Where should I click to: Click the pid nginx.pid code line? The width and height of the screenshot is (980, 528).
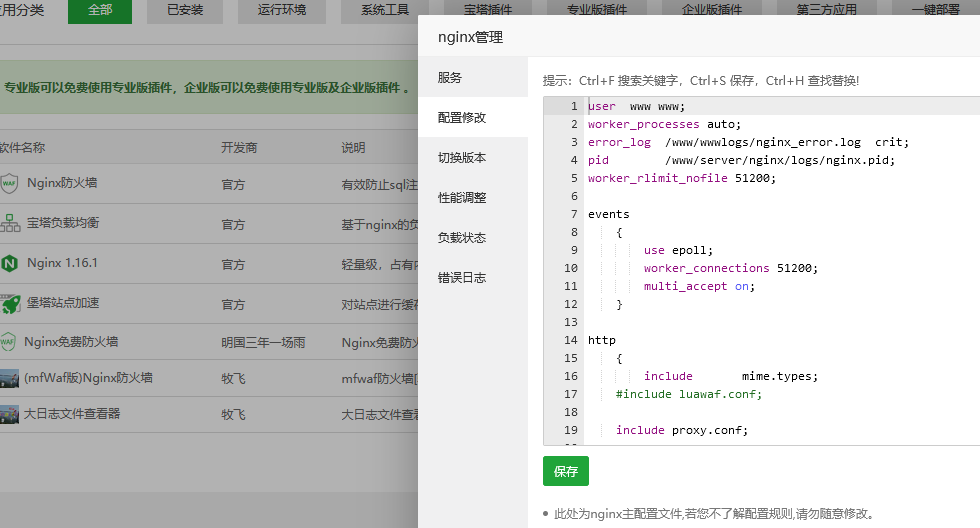(x=741, y=161)
